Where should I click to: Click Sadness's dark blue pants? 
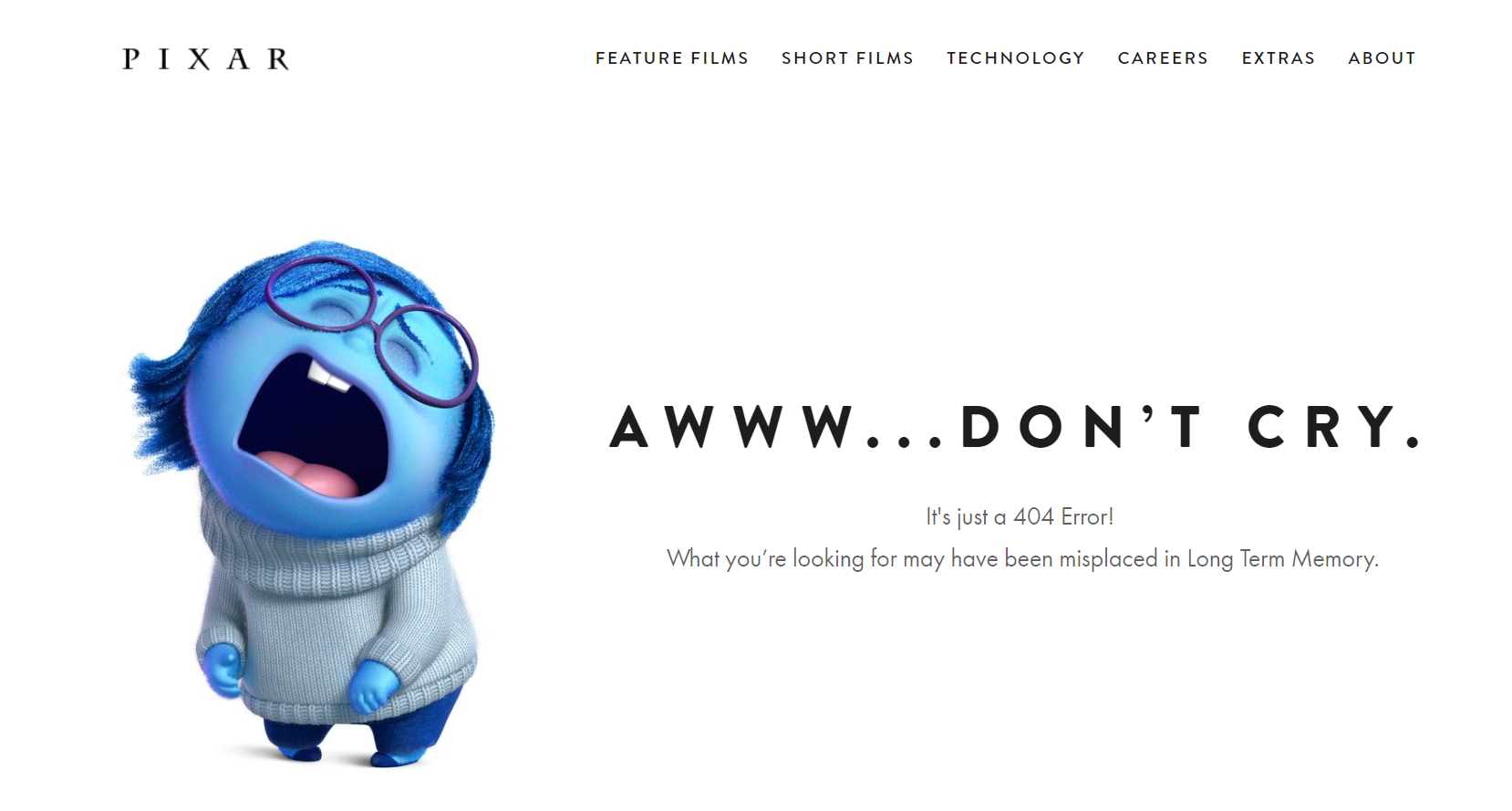365,725
